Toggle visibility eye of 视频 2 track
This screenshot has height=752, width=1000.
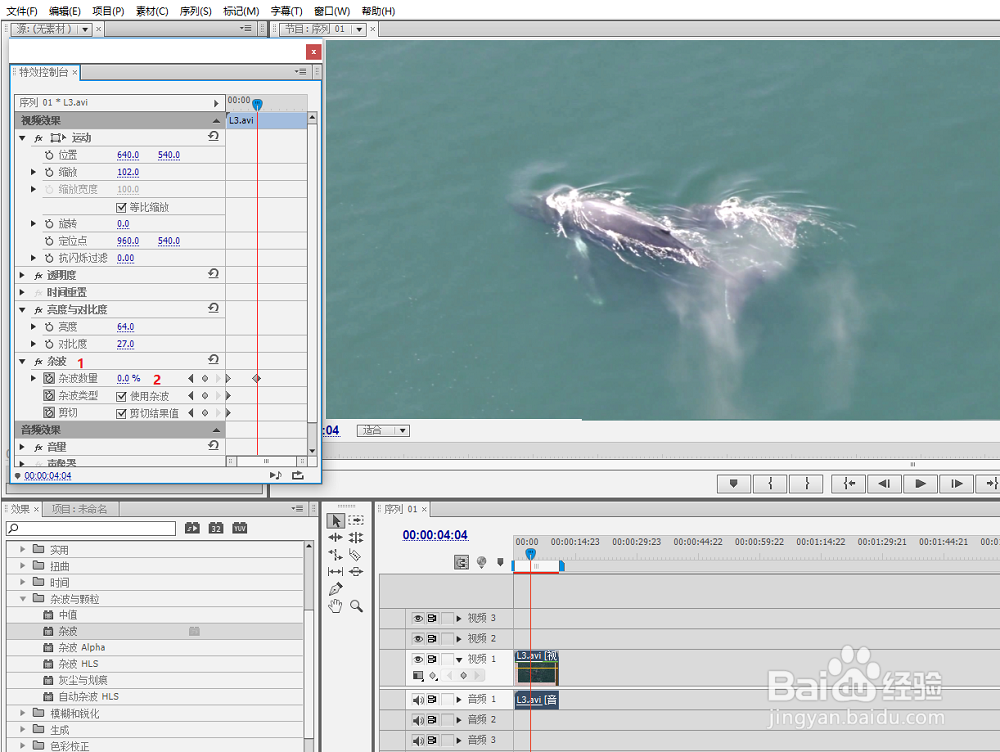418,638
